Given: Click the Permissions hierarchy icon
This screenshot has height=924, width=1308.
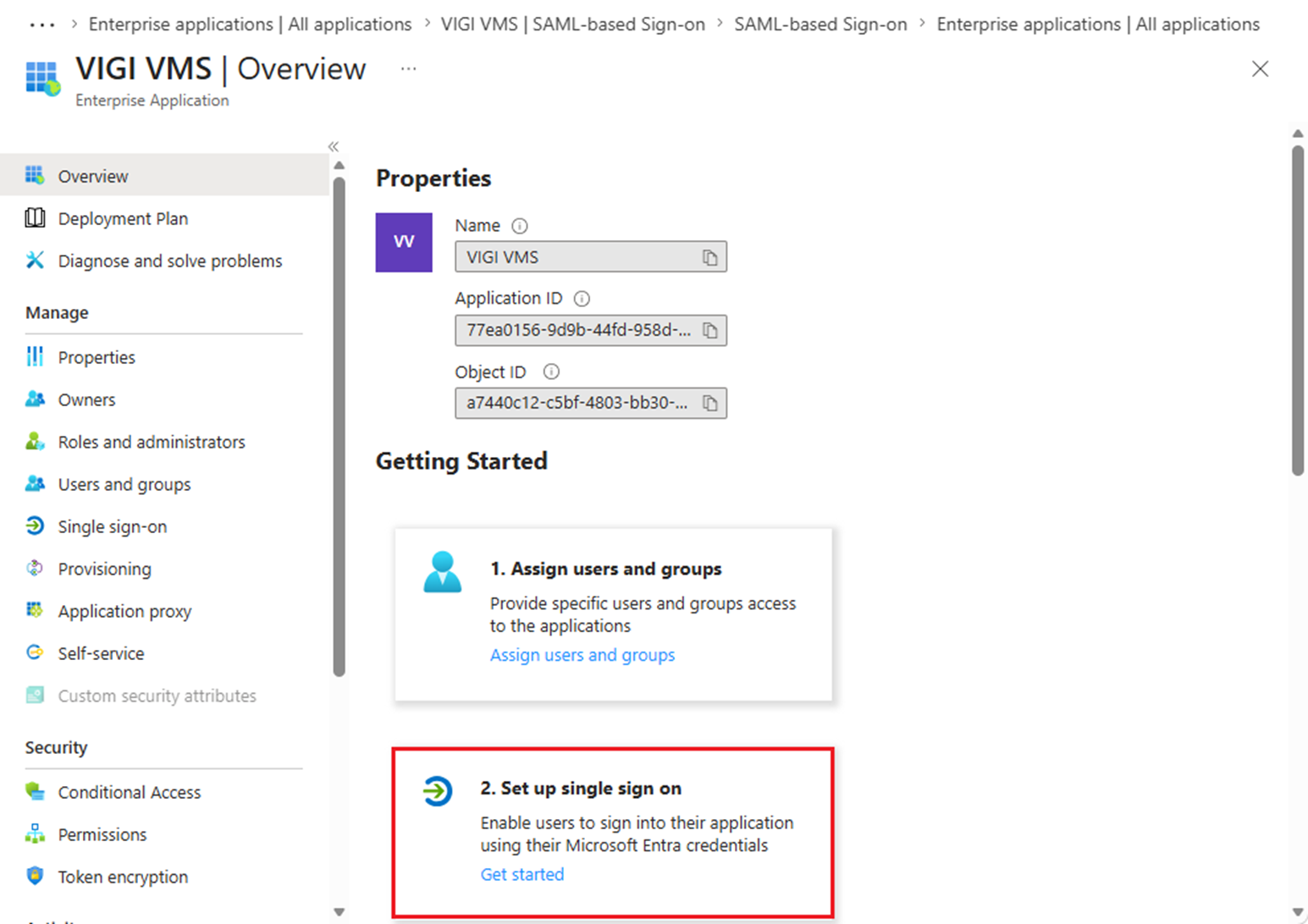Looking at the screenshot, I should point(35,833).
